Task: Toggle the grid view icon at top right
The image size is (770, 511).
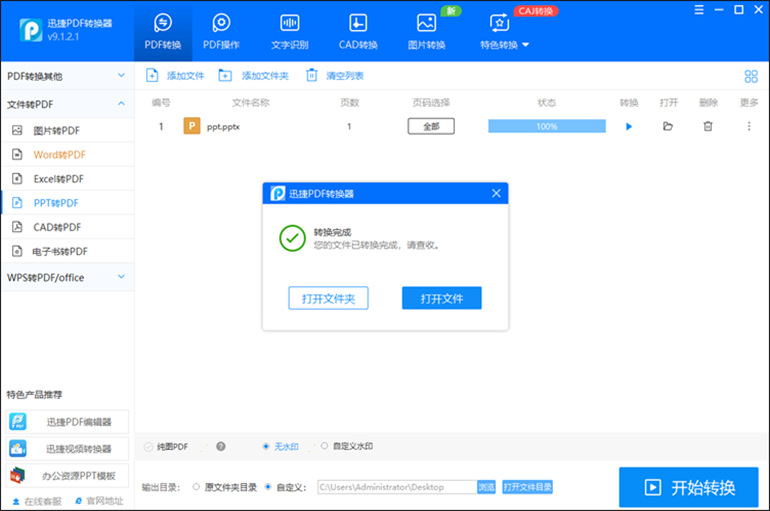Action: (751, 76)
